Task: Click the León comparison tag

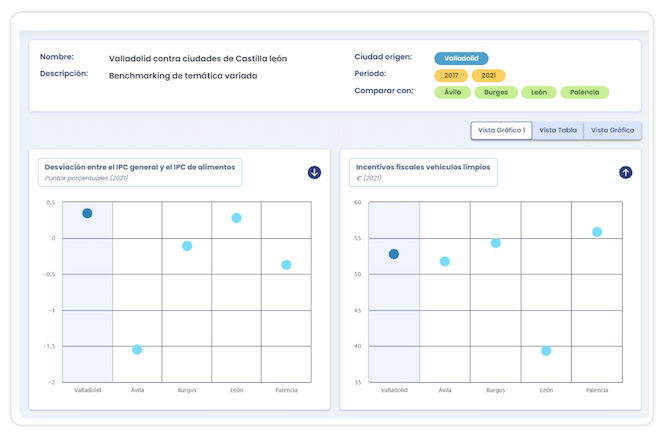Action: coord(539,92)
